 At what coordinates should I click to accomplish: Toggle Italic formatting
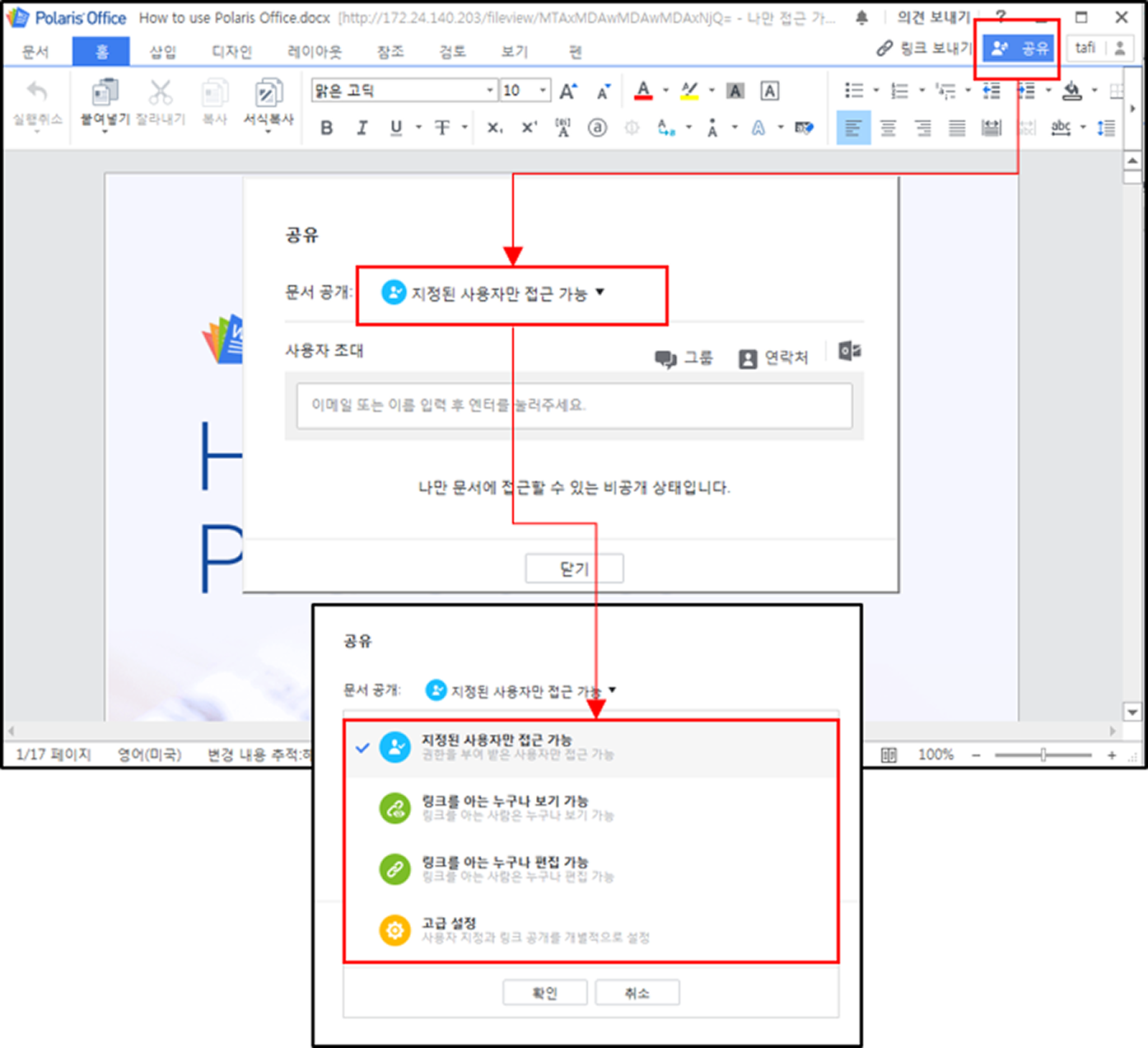click(x=362, y=128)
